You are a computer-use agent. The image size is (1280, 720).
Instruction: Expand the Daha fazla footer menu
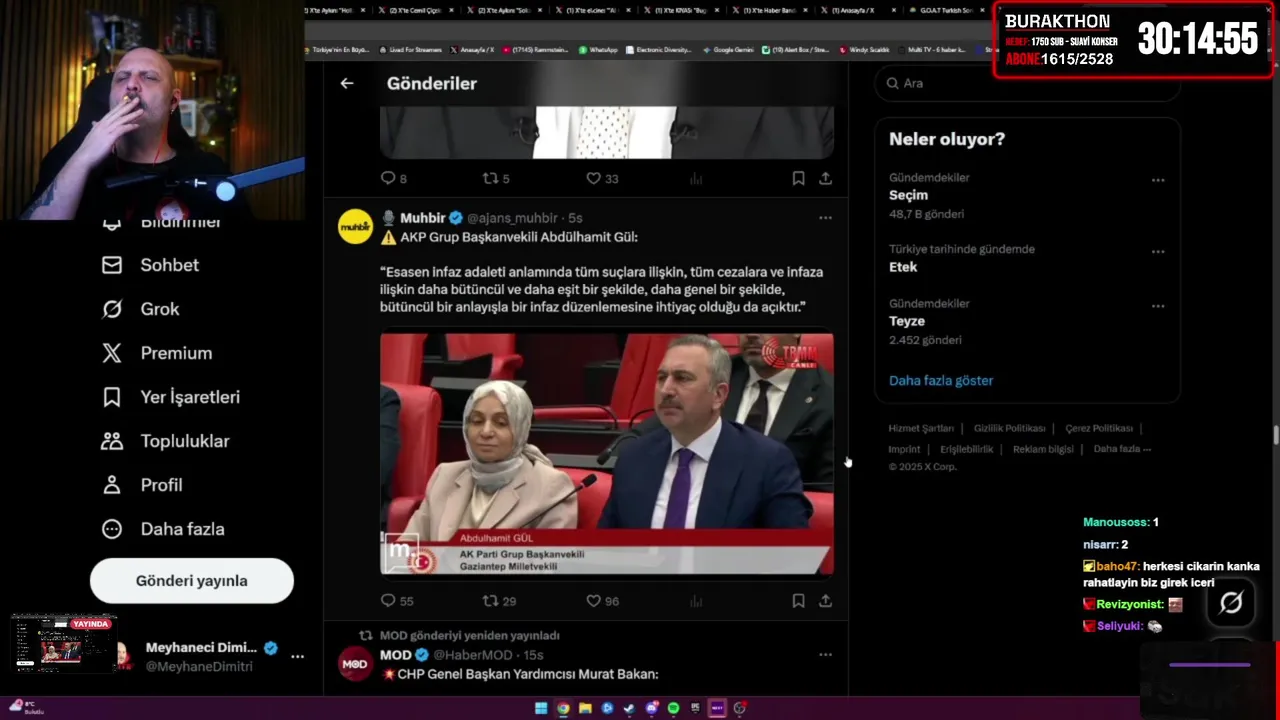(1122, 449)
